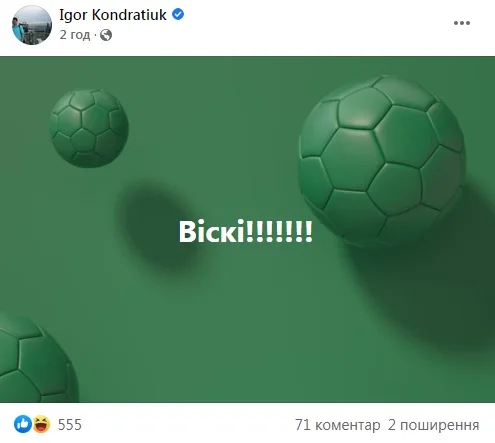This screenshot has height=443, width=495.
Task: Open the '71 коментар' comments link
Action: (337, 425)
